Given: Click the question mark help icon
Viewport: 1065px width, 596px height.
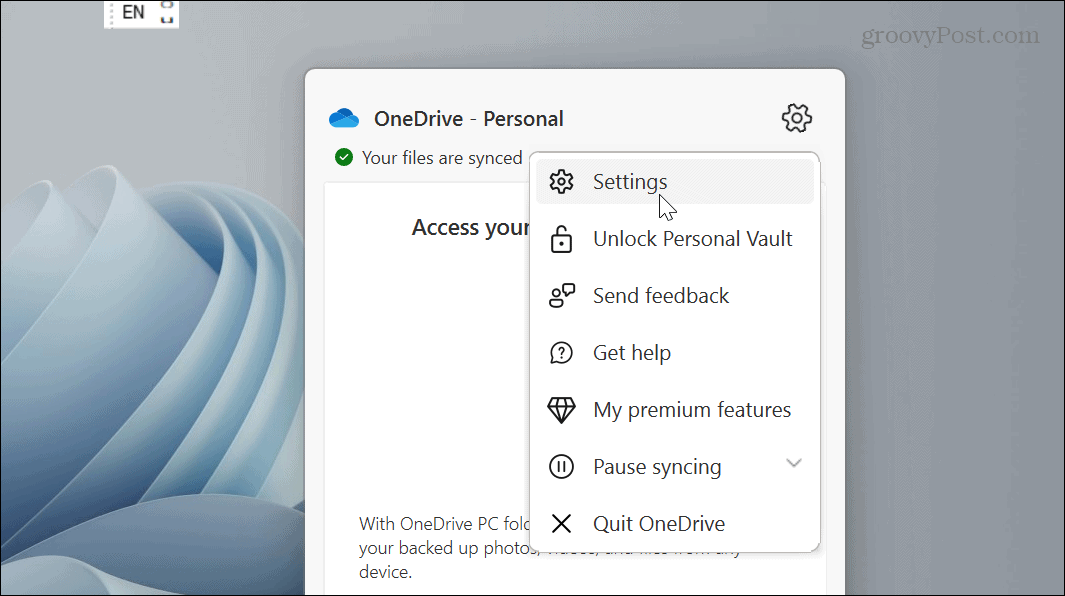Looking at the screenshot, I should 562,353.
